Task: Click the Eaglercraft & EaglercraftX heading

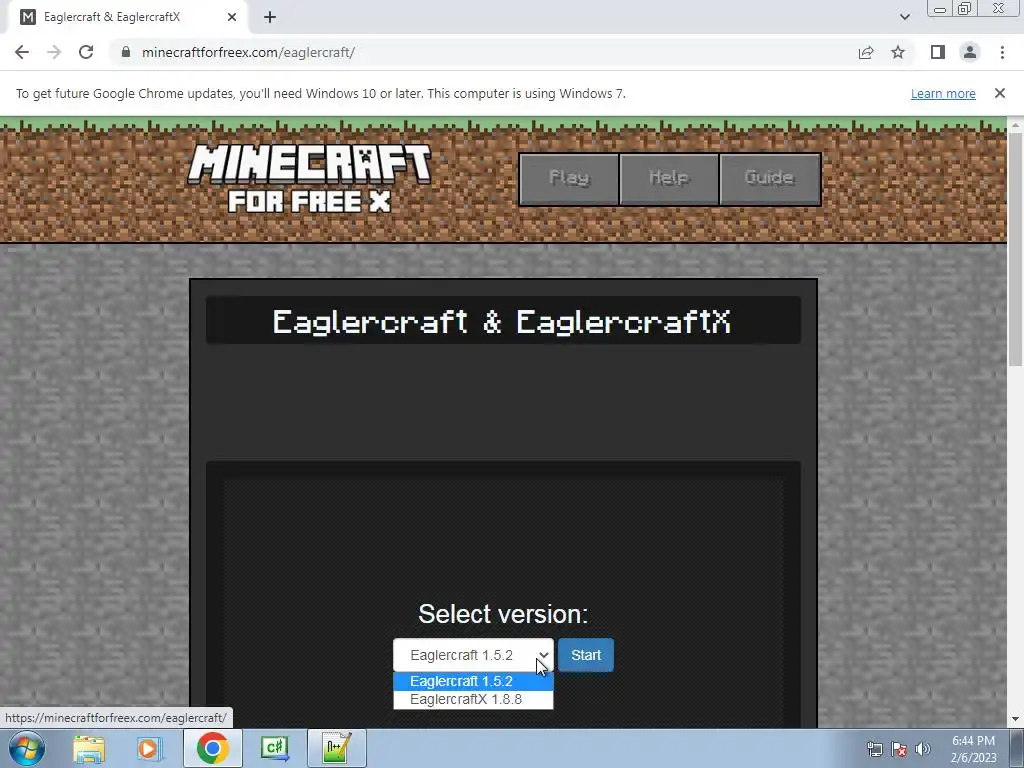Action: [502, 321]
